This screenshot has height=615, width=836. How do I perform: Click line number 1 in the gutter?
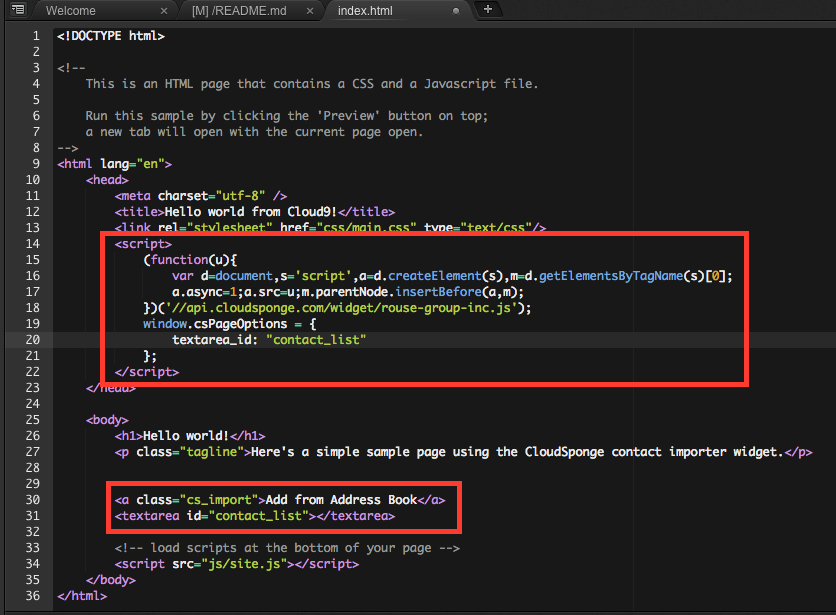[36, 36]
